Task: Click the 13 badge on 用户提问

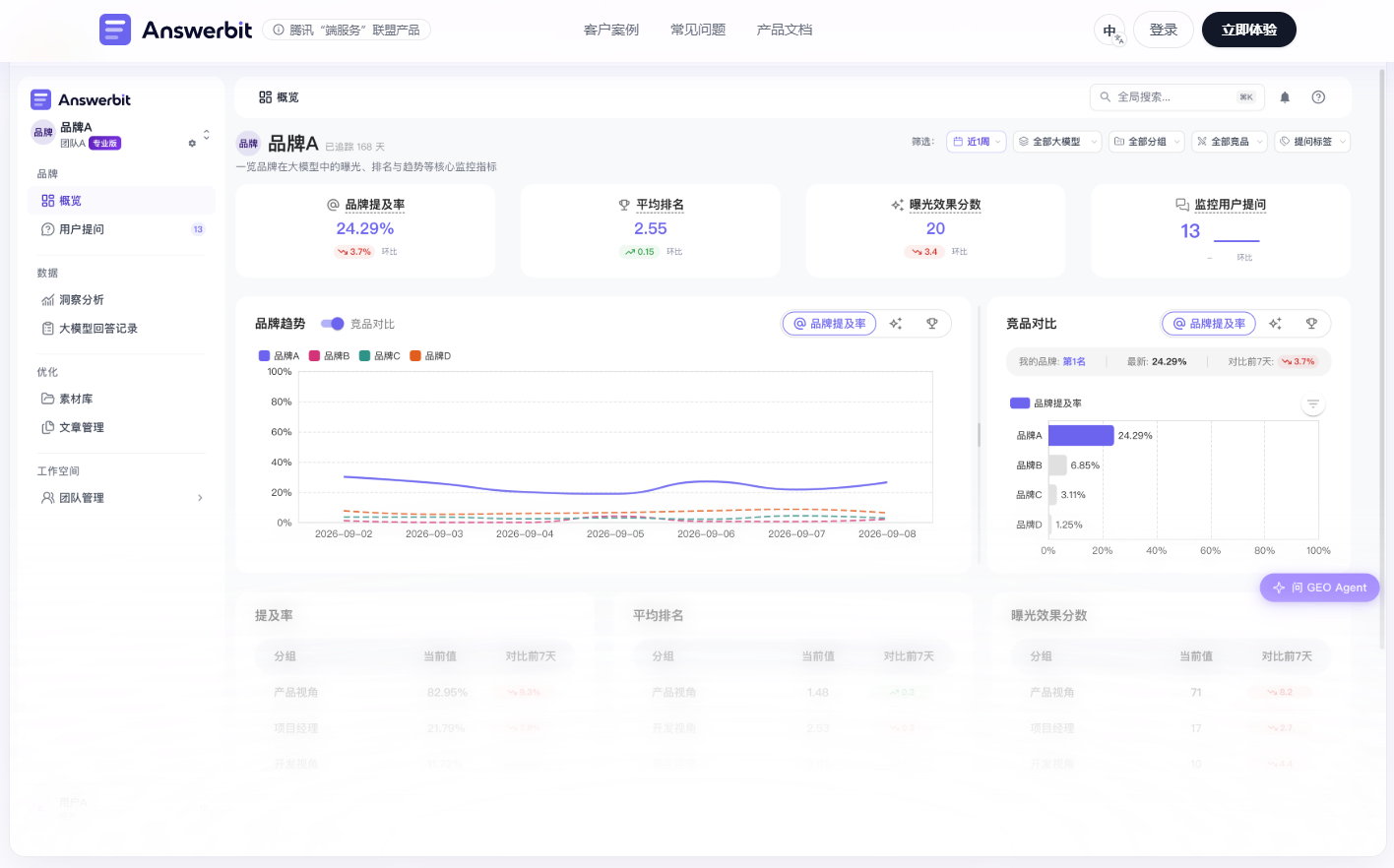Action: pos(198,229)
